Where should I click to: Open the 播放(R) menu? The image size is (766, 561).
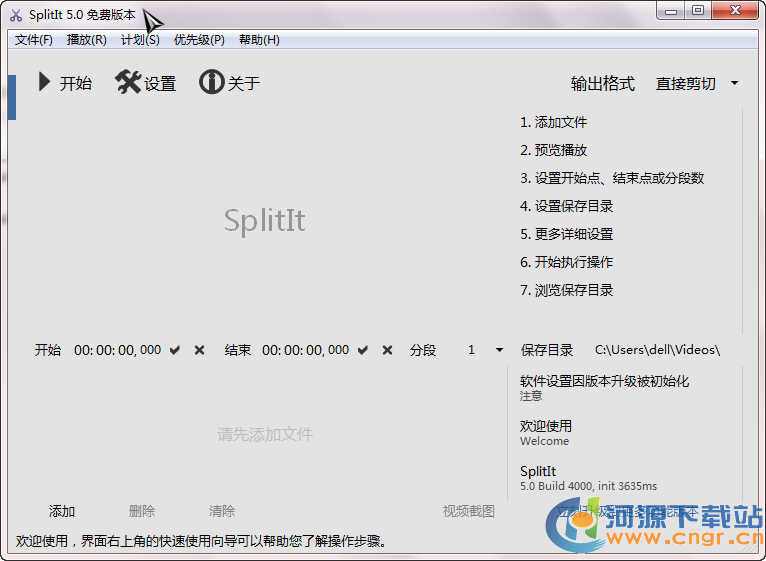click(x=86, y=40)
